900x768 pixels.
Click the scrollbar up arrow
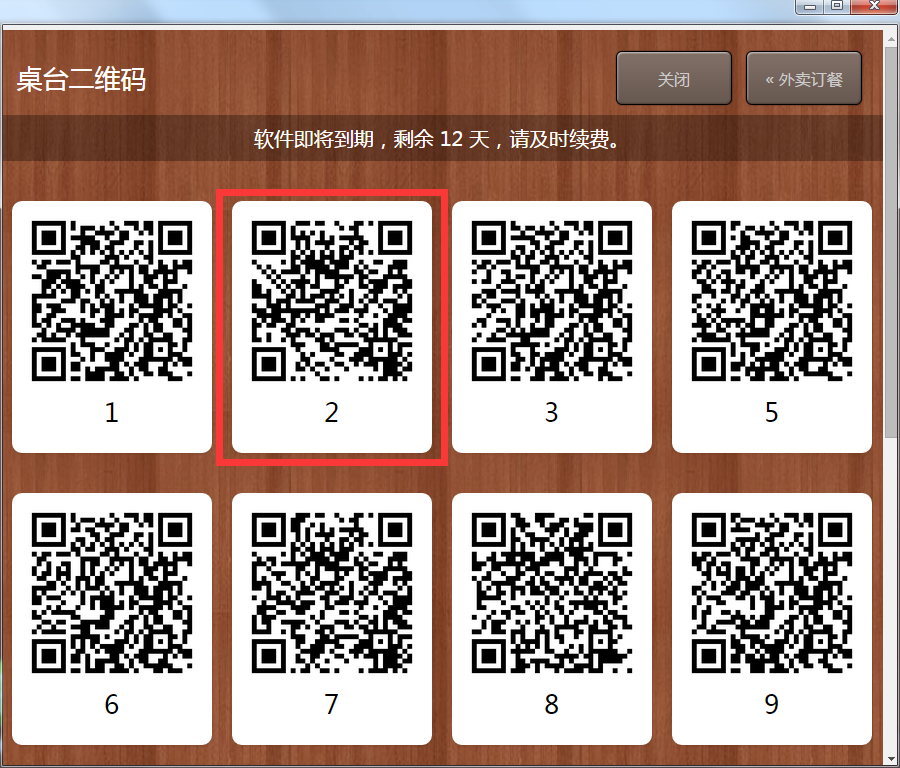[x=891, y=38]
